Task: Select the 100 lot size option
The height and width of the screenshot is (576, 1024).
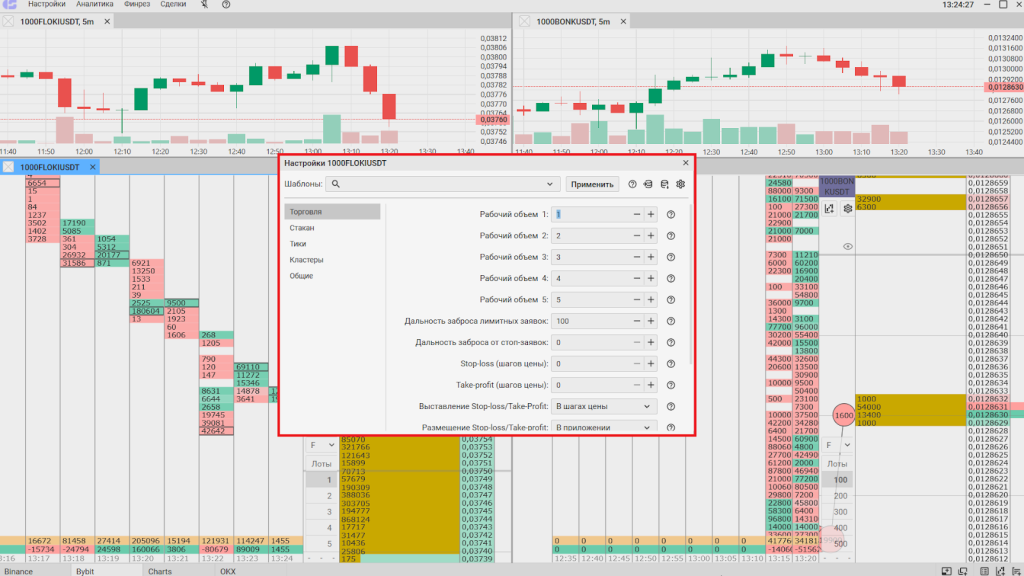Action: 841,481
